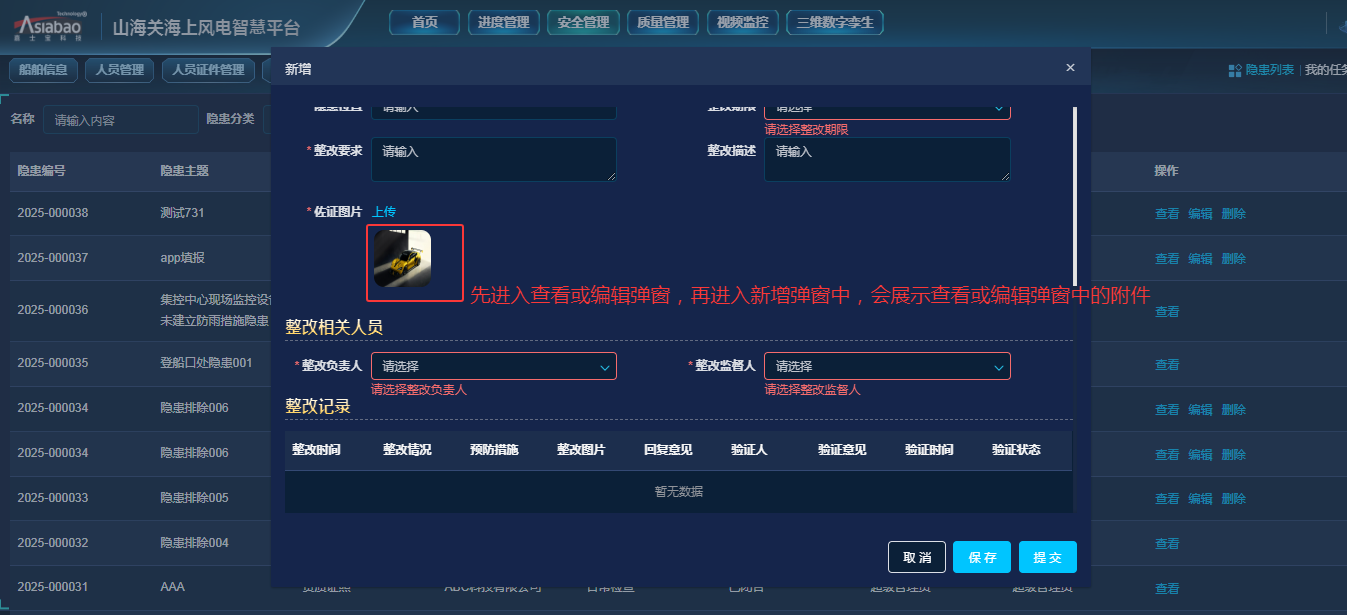This screenshot has height=615, width=1347.
Task: Click 查看 for the 隐患排除004 row
Action: [x=1167, y=543]
